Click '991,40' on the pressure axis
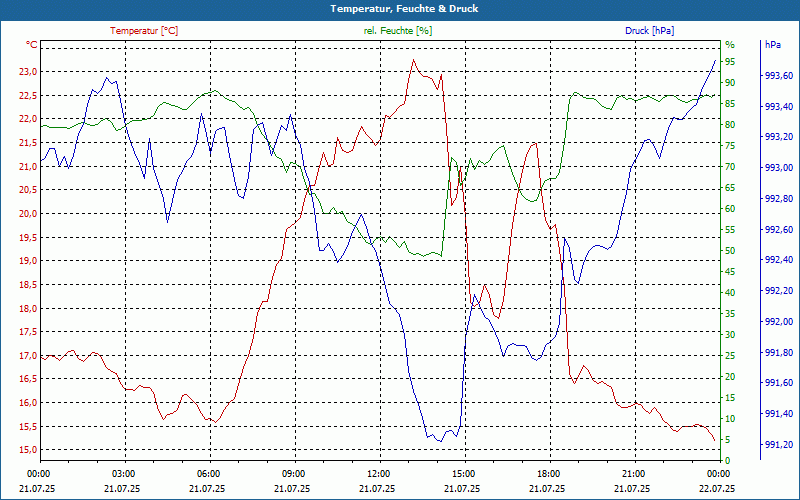 coord(779,414)
